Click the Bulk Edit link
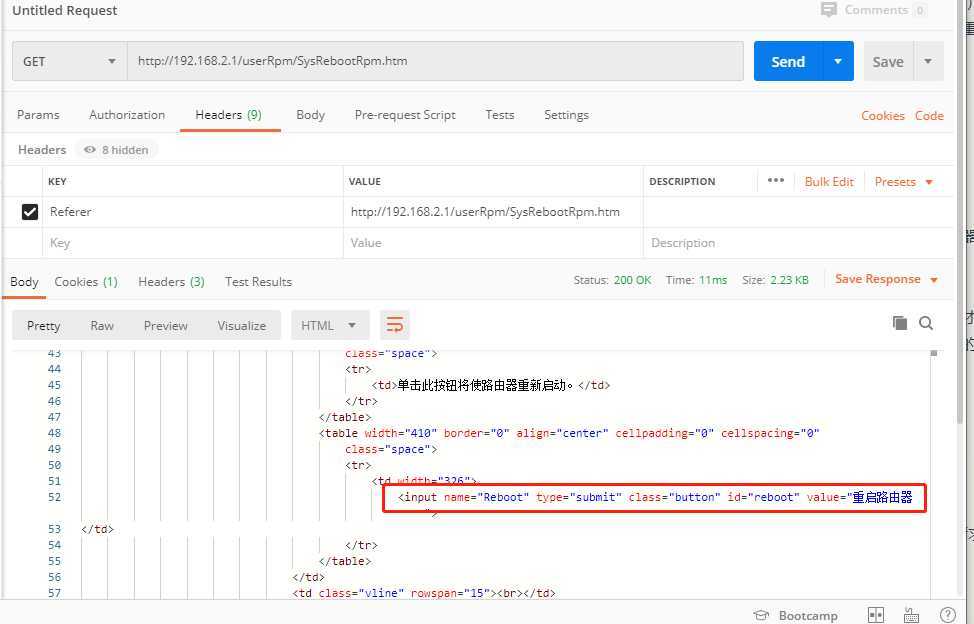974x624 pixels. (x=829, y=182)
